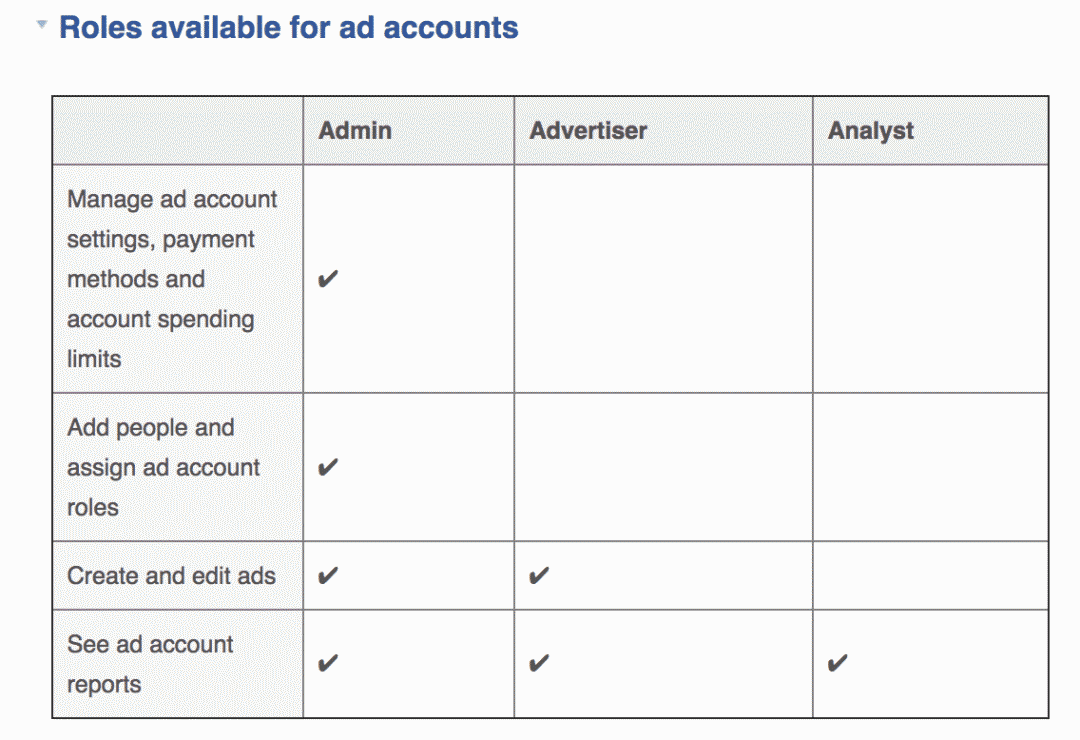Click empty Analyst cell for Create and edit ads

pyautogui.click(x=931, y=575)
